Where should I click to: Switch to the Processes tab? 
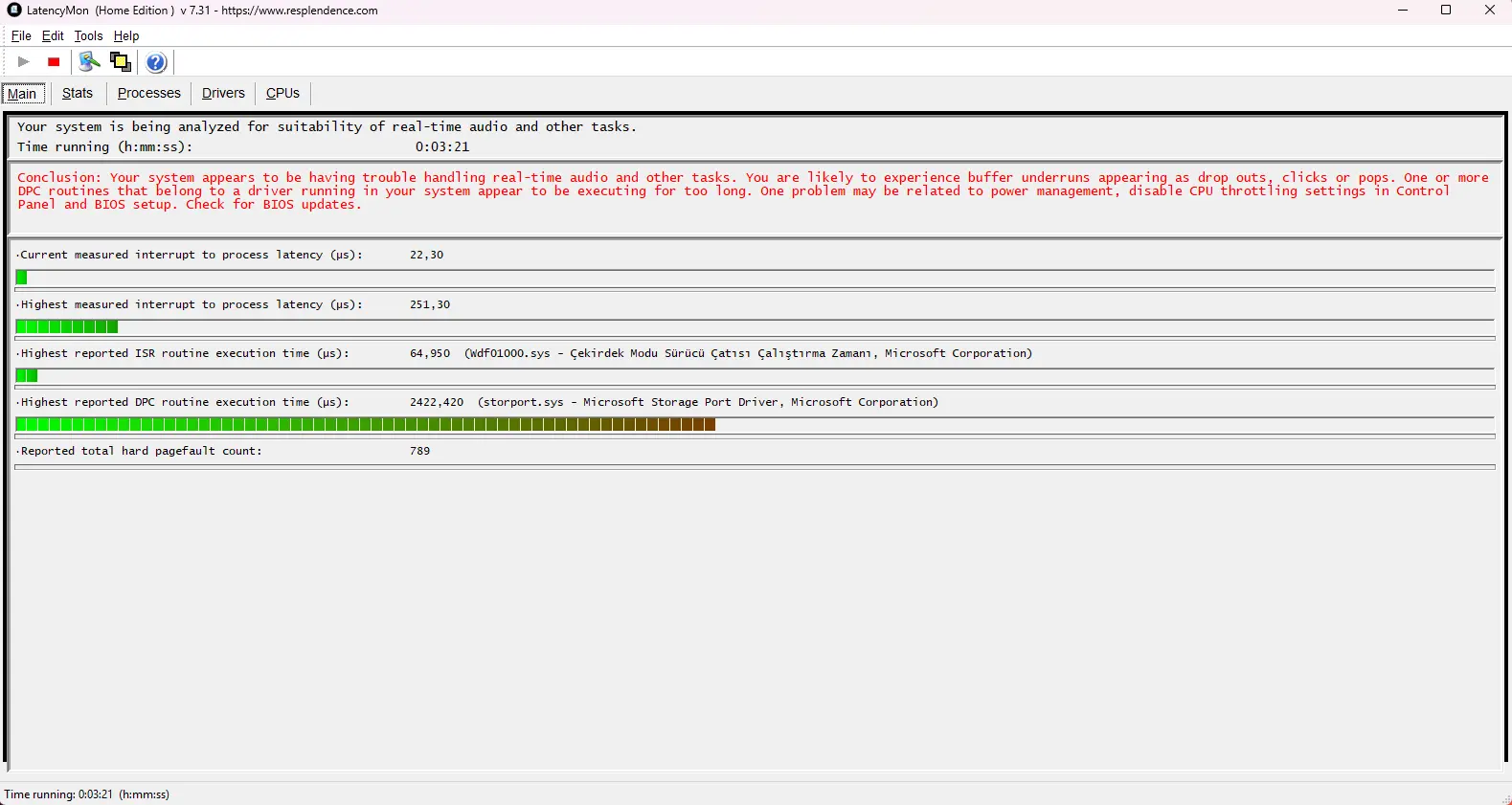pos(148,93)
